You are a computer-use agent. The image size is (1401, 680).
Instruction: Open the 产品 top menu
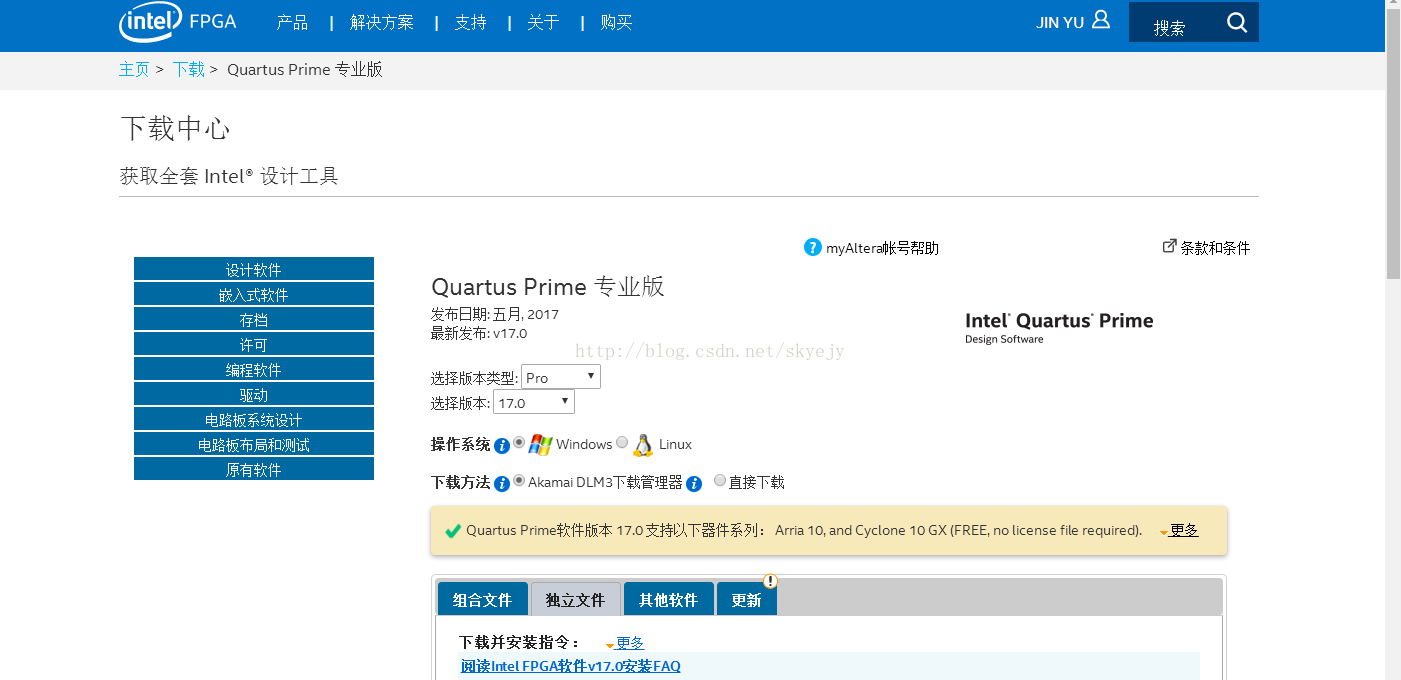(292, 22)
